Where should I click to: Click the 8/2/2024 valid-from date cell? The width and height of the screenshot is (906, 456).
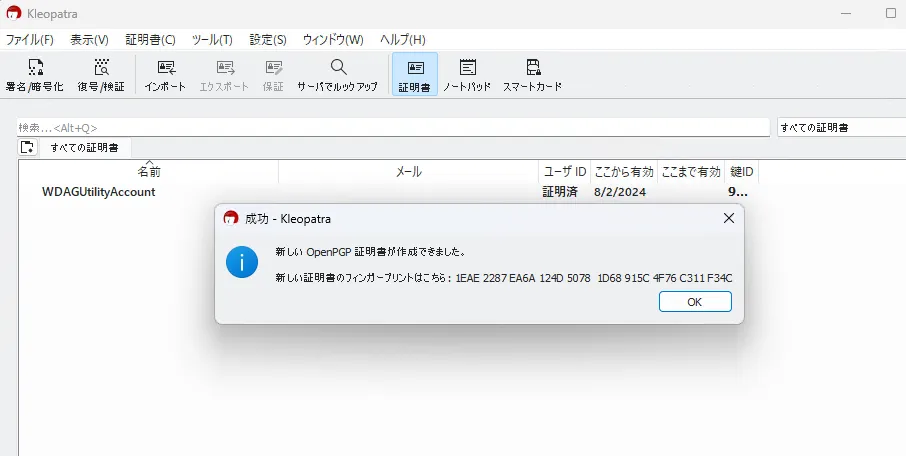click(620, 192)
